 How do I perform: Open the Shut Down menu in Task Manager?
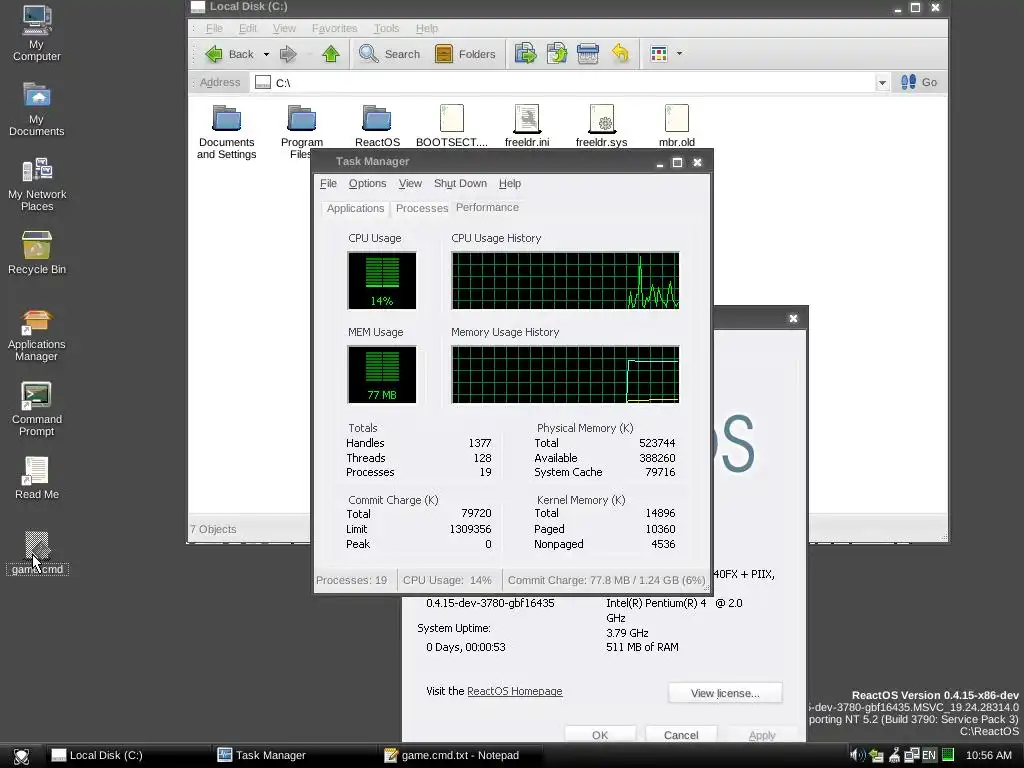460,184
